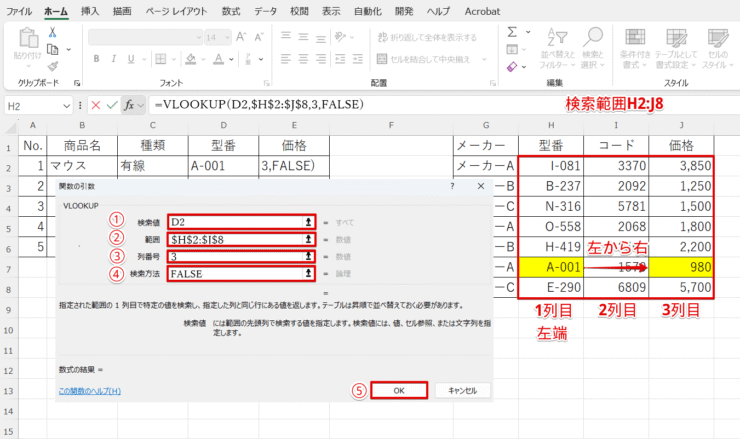Open the font name combo box

[x=145, y=37]
